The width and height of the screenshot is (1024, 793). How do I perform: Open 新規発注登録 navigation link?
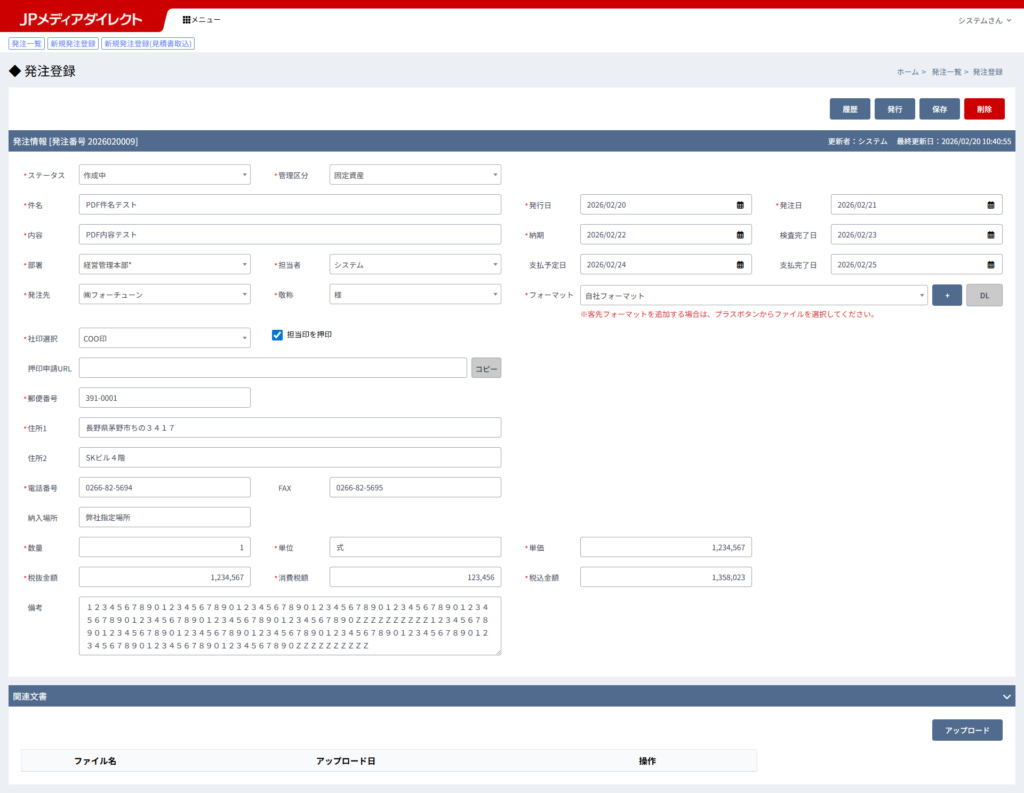73,44
